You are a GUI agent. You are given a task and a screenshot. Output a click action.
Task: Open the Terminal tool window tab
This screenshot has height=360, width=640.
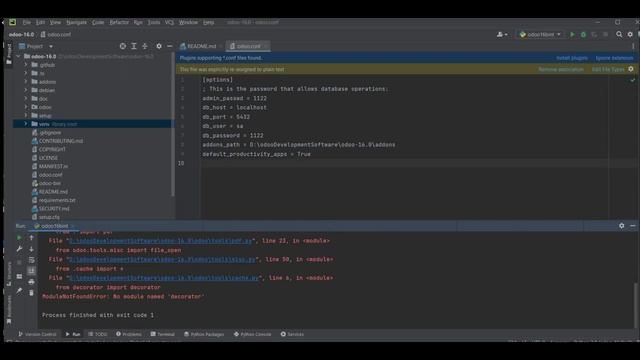(162, 334)
